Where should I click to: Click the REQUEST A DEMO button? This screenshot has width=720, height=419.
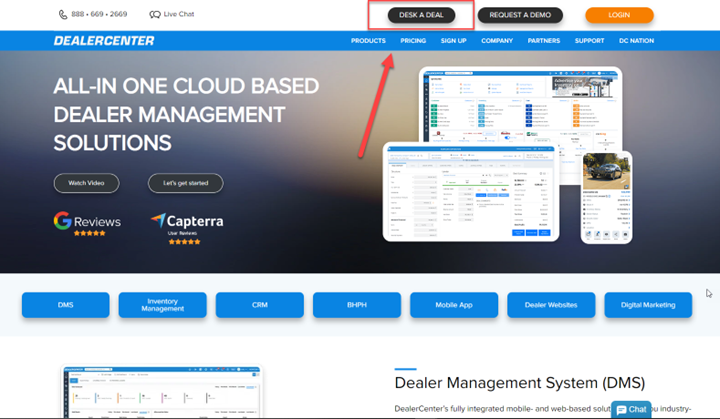[520, 15]
